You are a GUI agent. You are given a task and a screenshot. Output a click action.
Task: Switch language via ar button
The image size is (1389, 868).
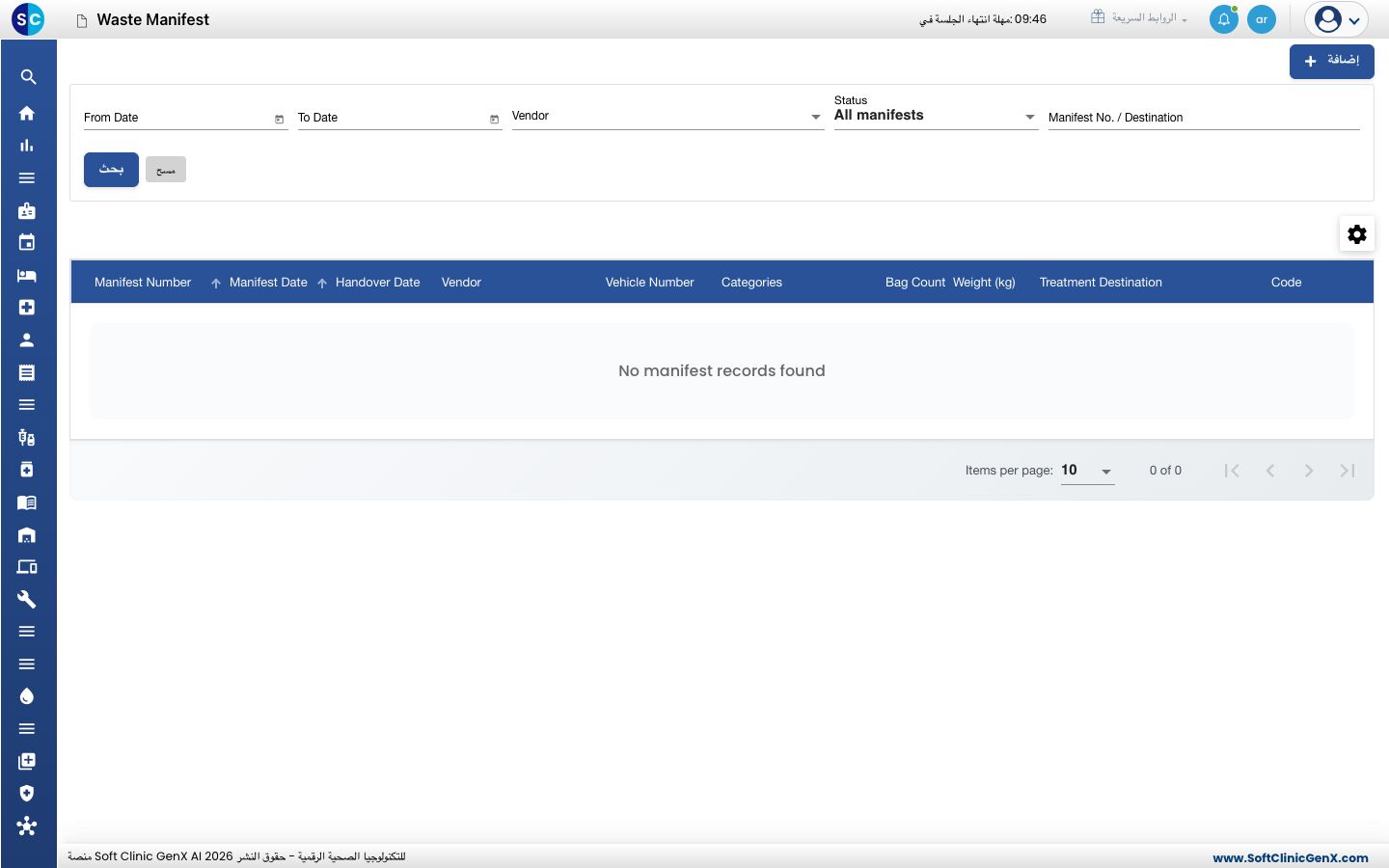(x=1262, y=19)
